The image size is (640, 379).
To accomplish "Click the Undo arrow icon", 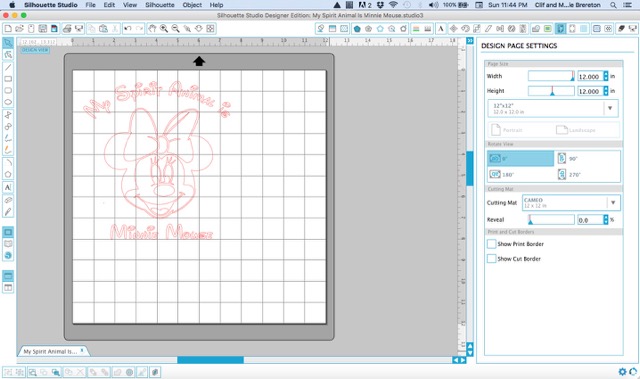I will (x=128, y=28).
